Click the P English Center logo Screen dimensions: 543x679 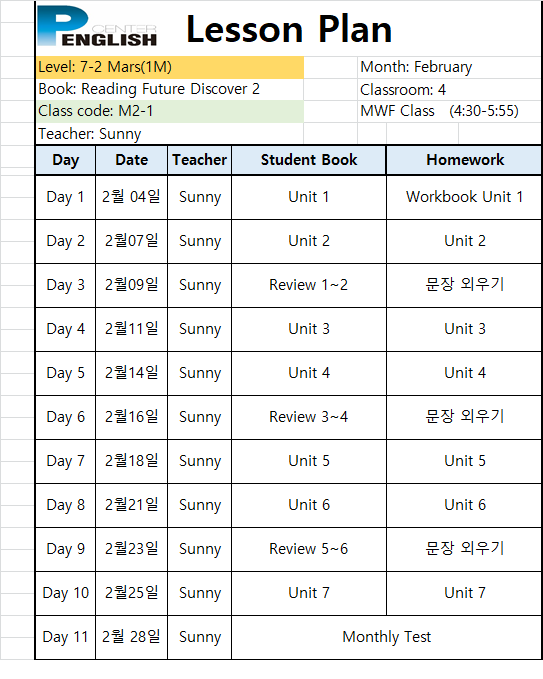97,26
